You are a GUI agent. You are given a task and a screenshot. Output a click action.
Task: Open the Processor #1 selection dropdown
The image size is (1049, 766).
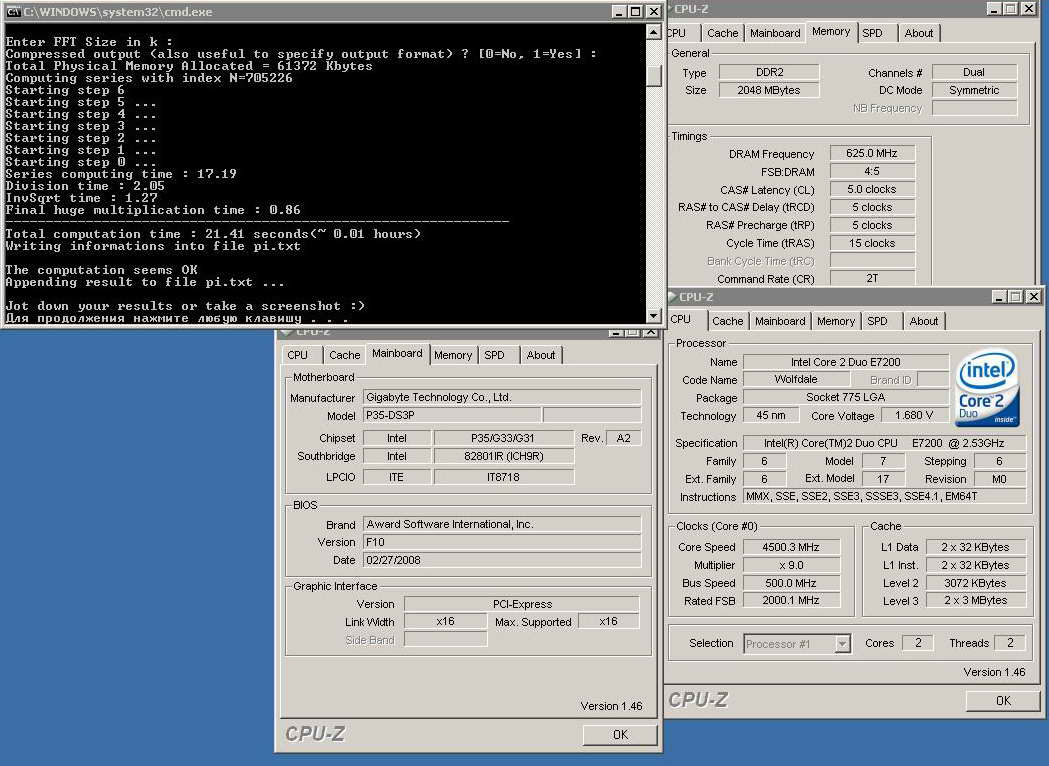(x=842, y=644)
